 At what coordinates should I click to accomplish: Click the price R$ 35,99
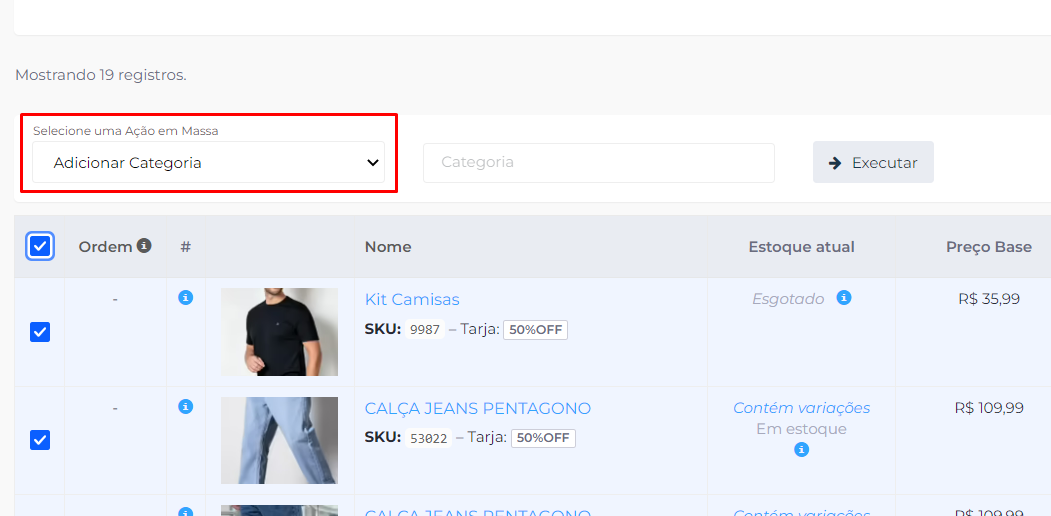click(989, 299)
